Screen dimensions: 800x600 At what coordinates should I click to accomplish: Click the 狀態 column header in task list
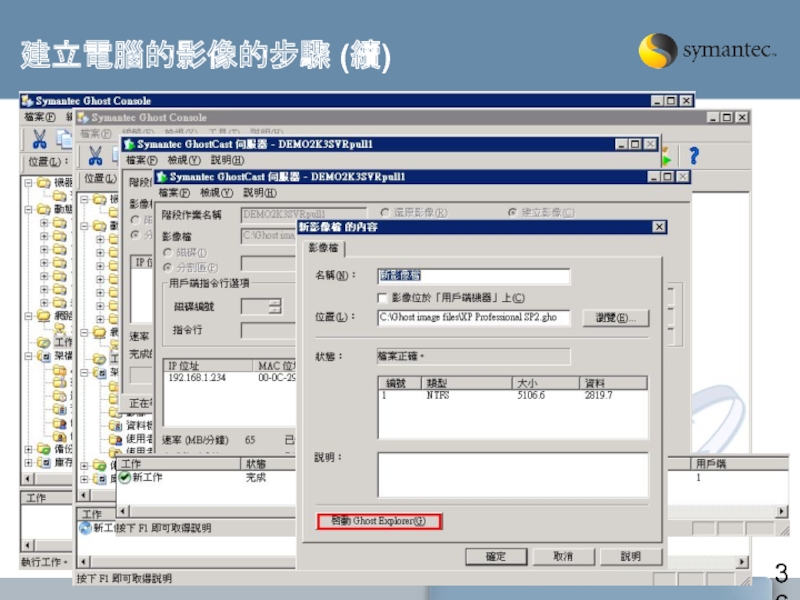[268, 464]
